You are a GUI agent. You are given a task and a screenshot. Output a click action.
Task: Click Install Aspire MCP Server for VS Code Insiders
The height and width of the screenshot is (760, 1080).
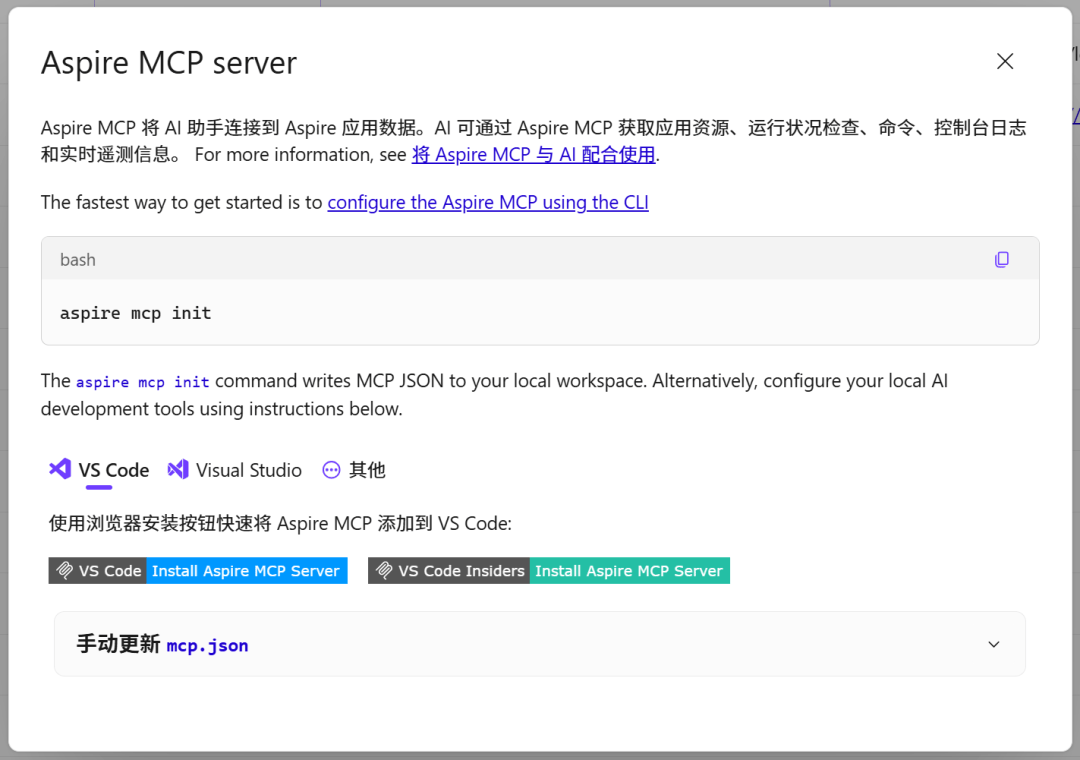pos(629,570)
